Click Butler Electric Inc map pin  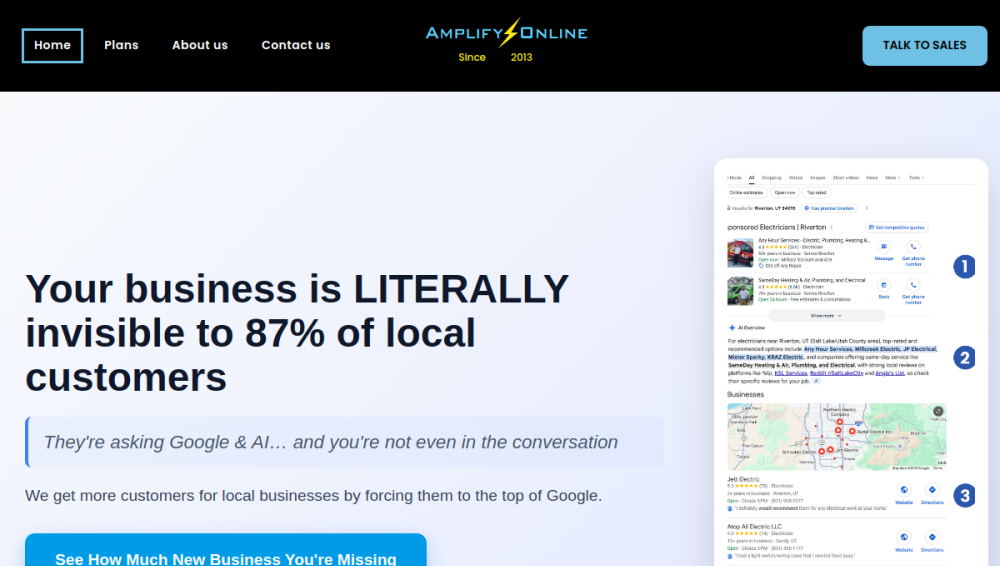click(x=852, y=431)
